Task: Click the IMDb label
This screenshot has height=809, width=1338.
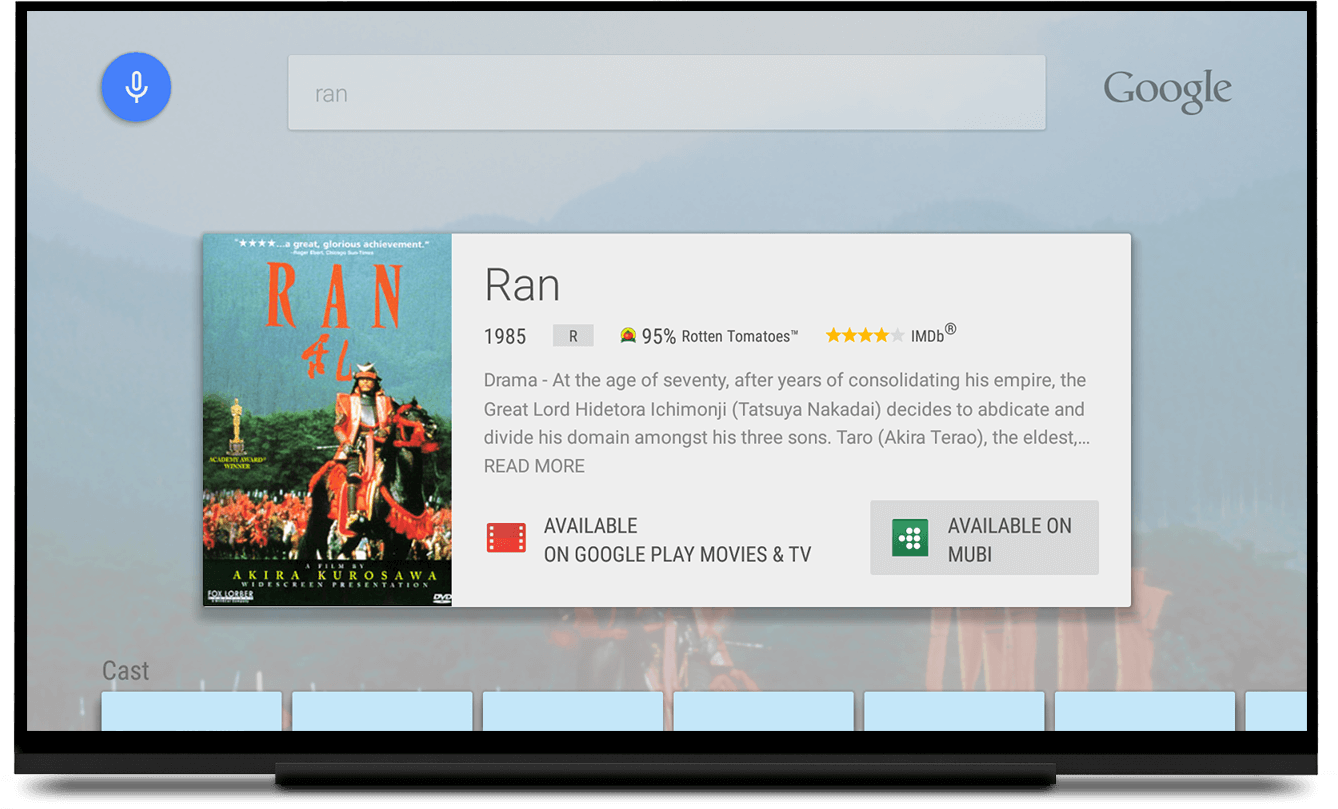Action: point(933,335)
